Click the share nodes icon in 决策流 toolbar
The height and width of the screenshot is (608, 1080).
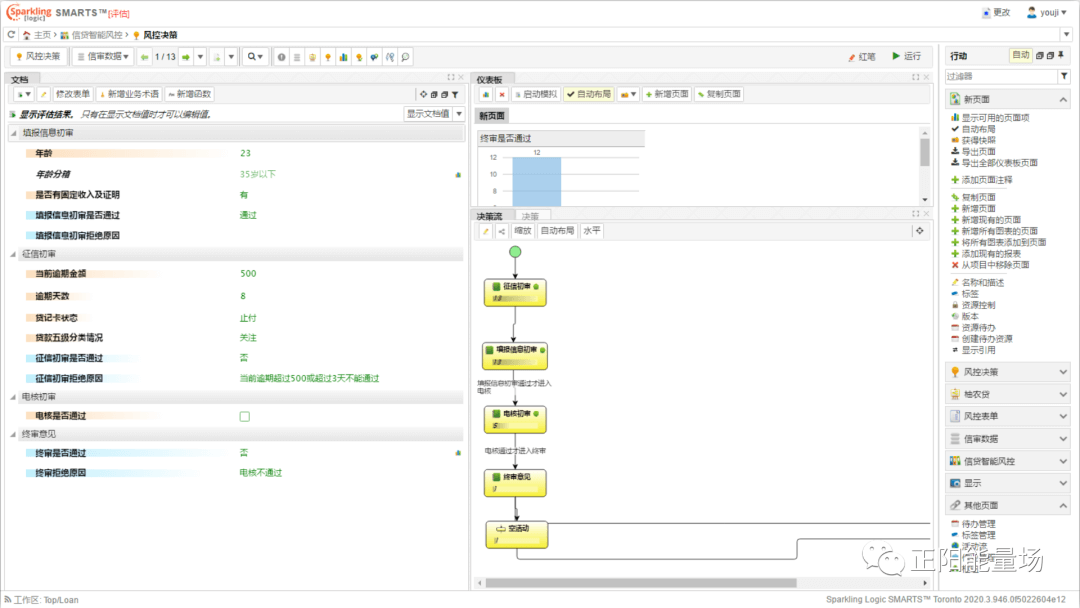pos(501,231)
